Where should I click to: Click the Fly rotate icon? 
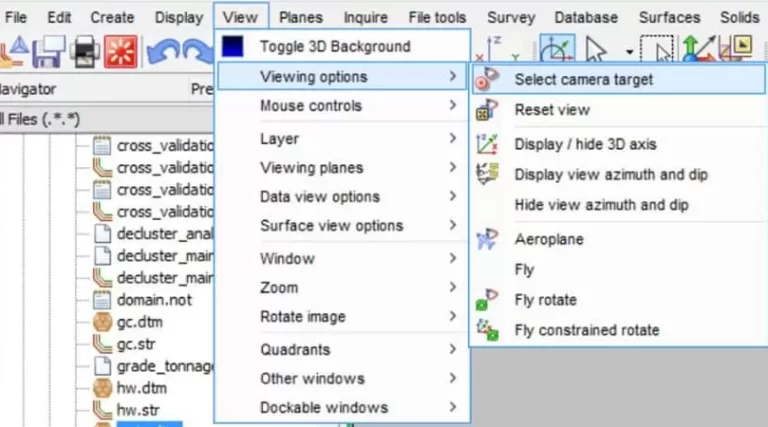coord(487,300)
